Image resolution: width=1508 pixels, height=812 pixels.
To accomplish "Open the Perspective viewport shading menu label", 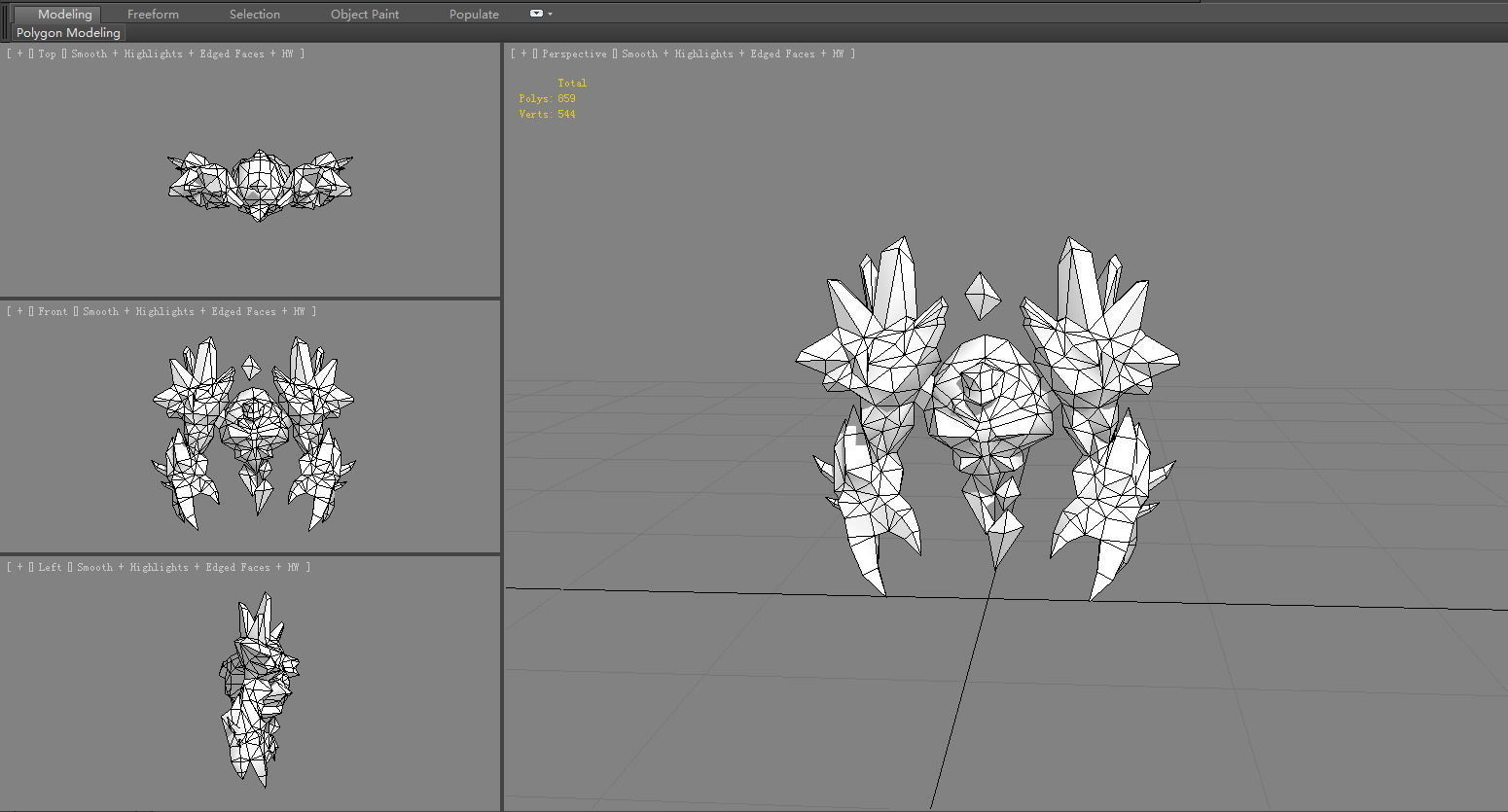I will point(733,54).
